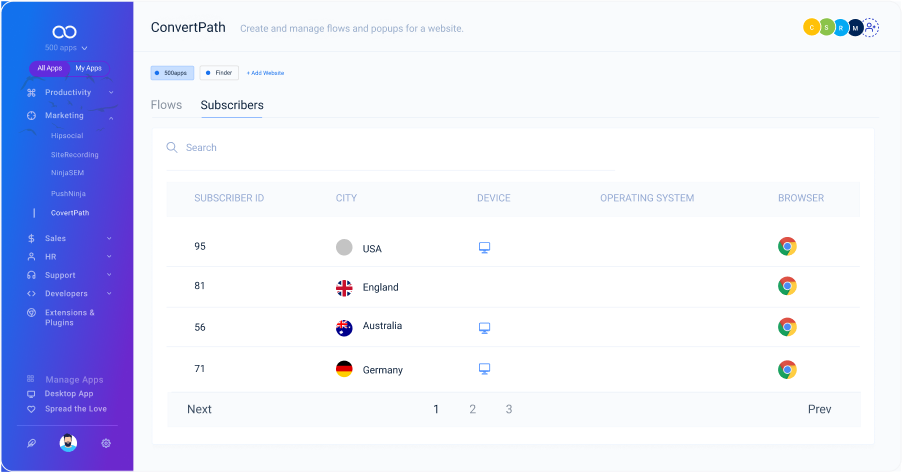Click the subscriber Search field
The width and height of the screenshot is (902, 472).
tap(400, 148)
